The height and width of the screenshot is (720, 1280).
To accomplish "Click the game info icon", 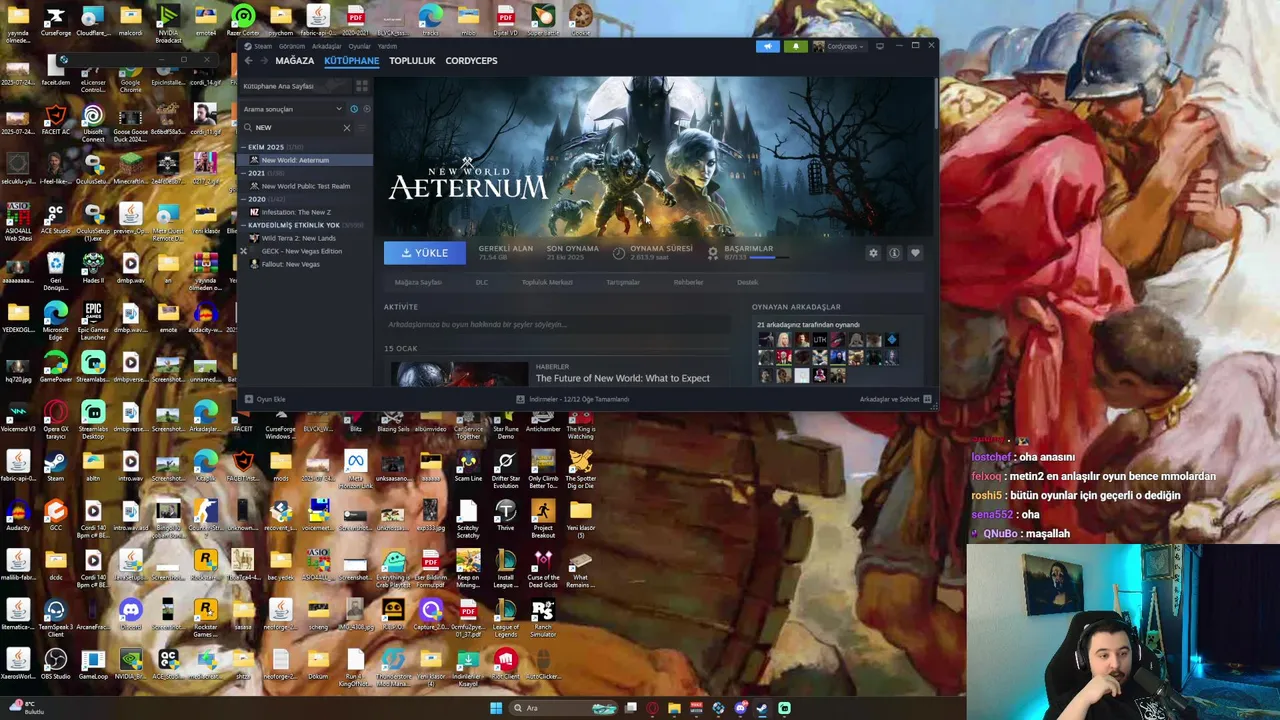I will pyautogui.click(x=894, y=253).
